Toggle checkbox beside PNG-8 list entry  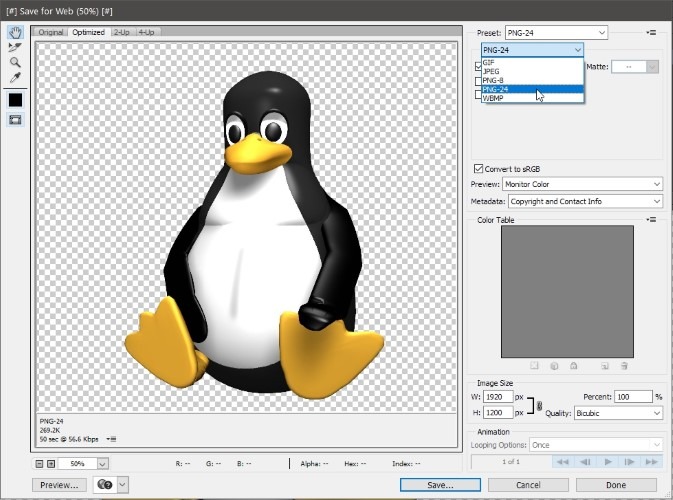478,81
